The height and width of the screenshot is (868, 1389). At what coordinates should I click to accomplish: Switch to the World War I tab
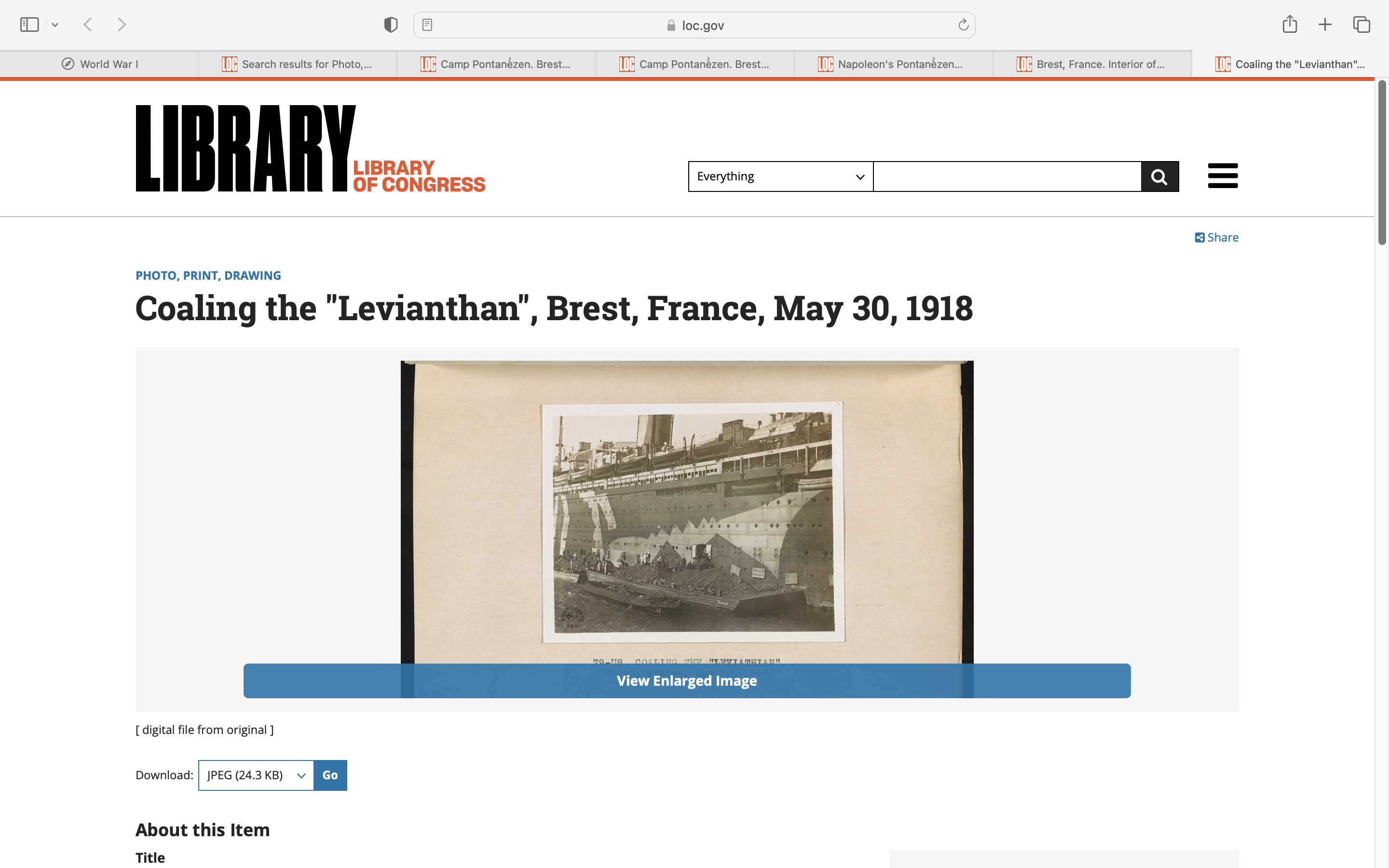coord(99,64)
